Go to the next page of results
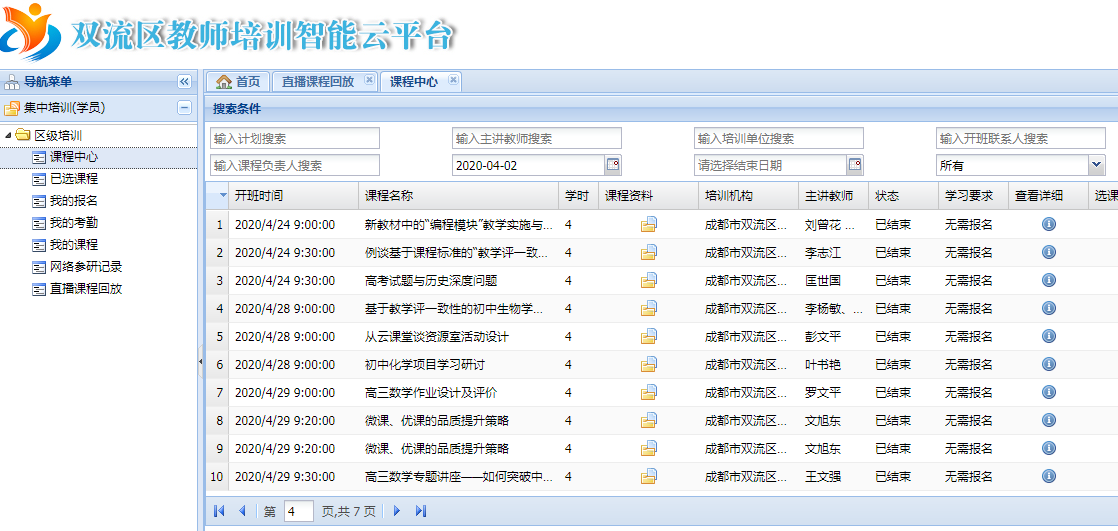 pos(397,511)
